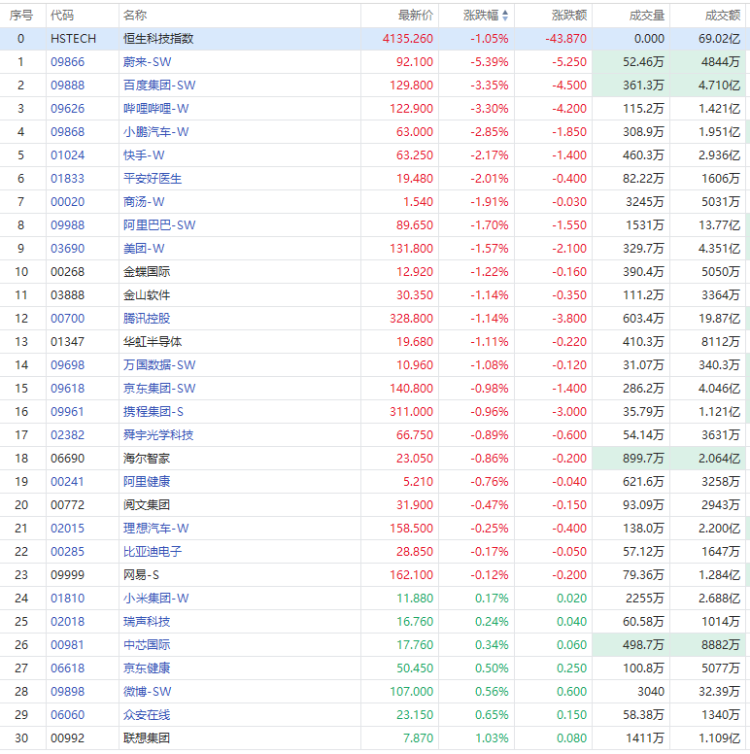This screenshot has height=754, width=750.
Task: Open stock link 携程集团-S
Action: (153, 412)
